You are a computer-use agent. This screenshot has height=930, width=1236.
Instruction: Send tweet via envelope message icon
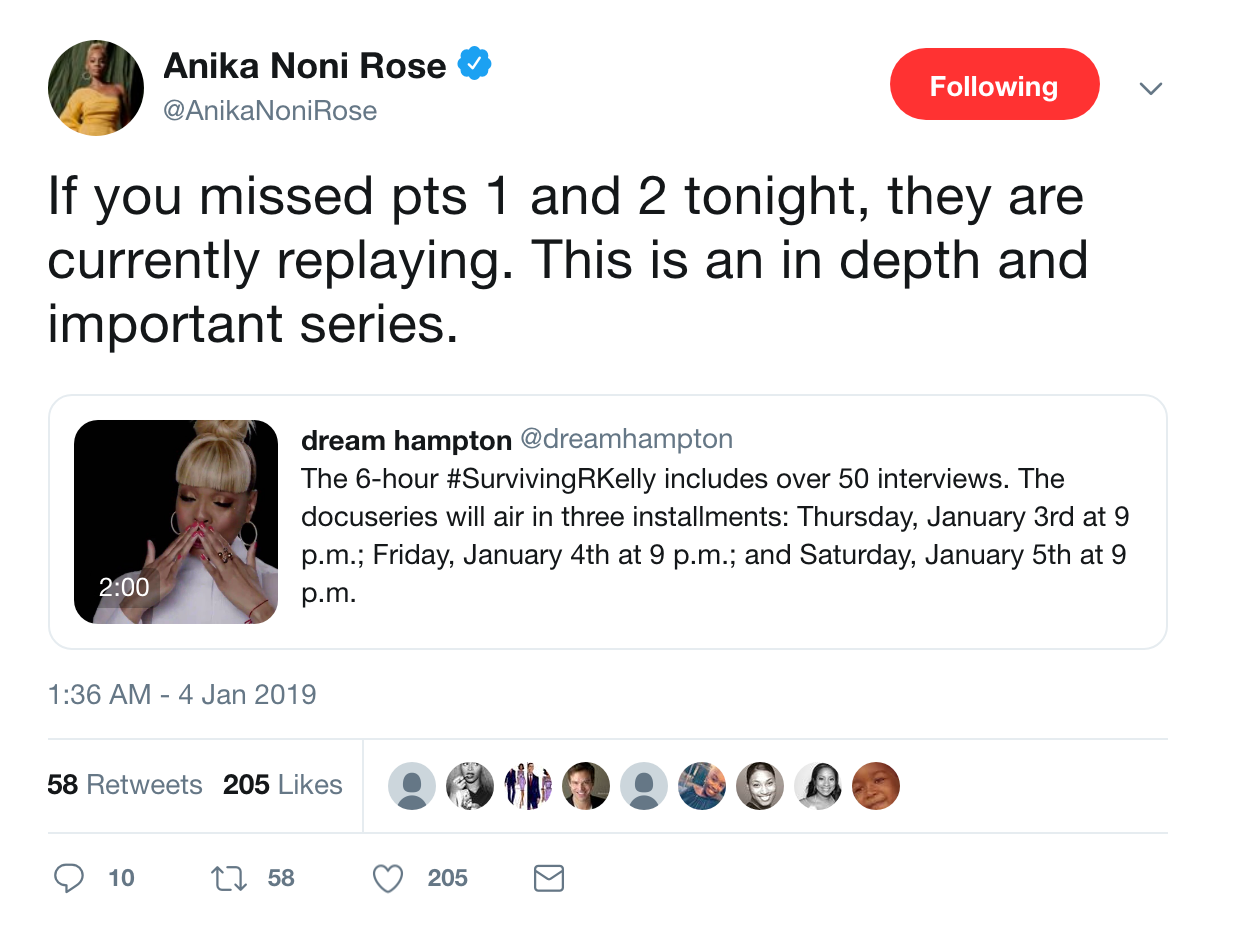(x=549, y=878)
